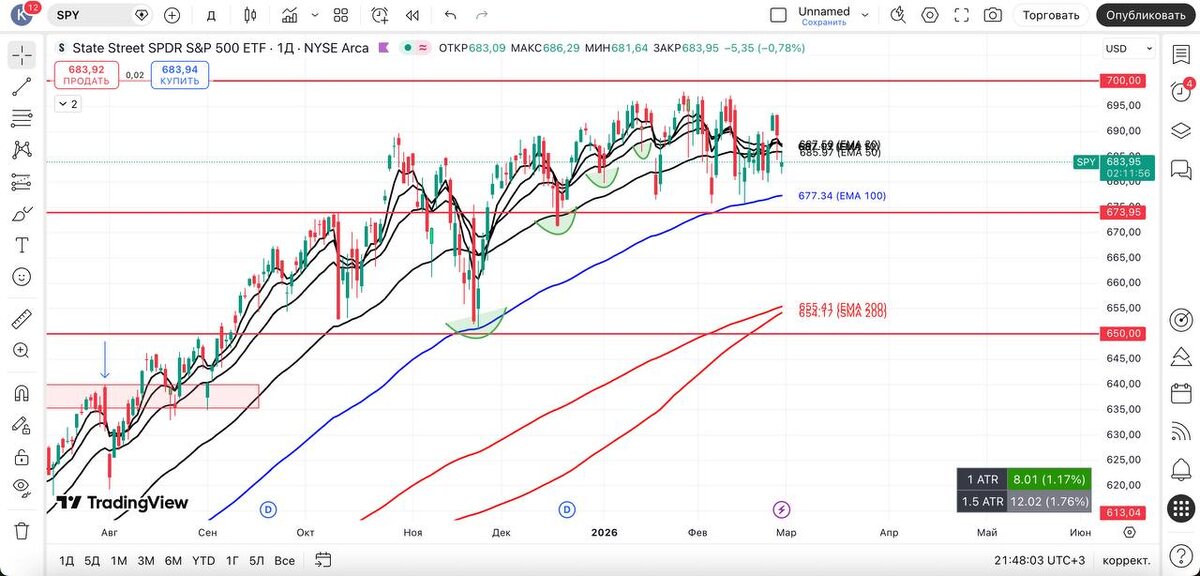The width and height of the screenshot is (1200, 576).
Task: Click the Сохранить link under Unnamed
Action: pos(824,22)
